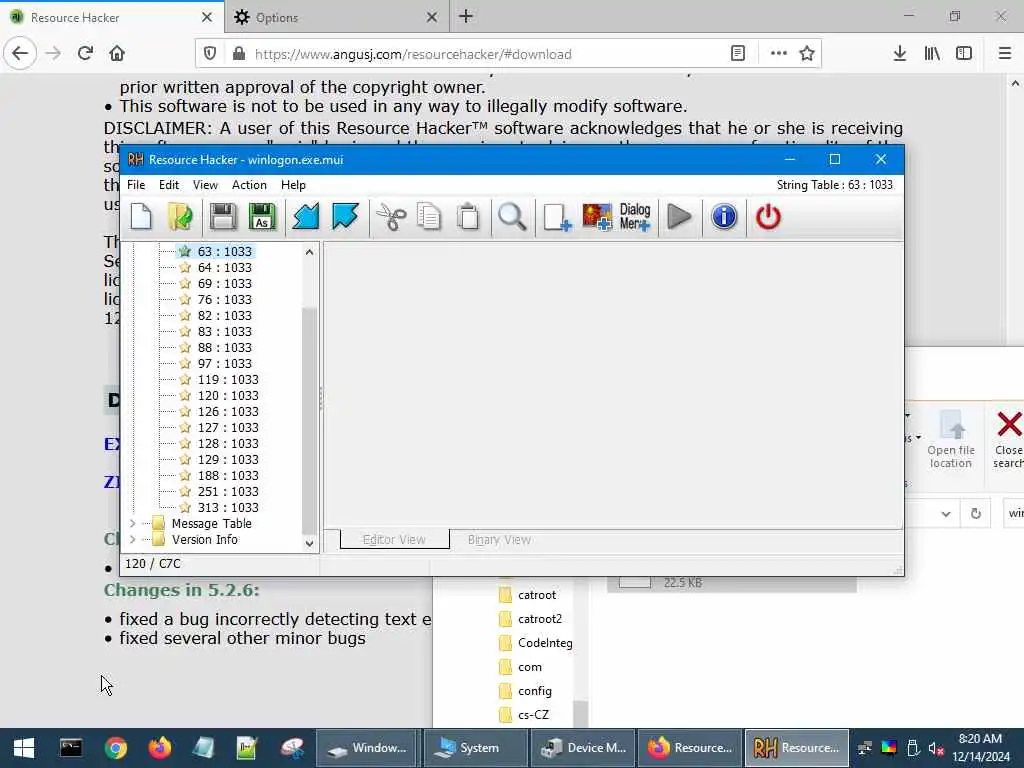Refresh the Explorer window

[976, 514]
